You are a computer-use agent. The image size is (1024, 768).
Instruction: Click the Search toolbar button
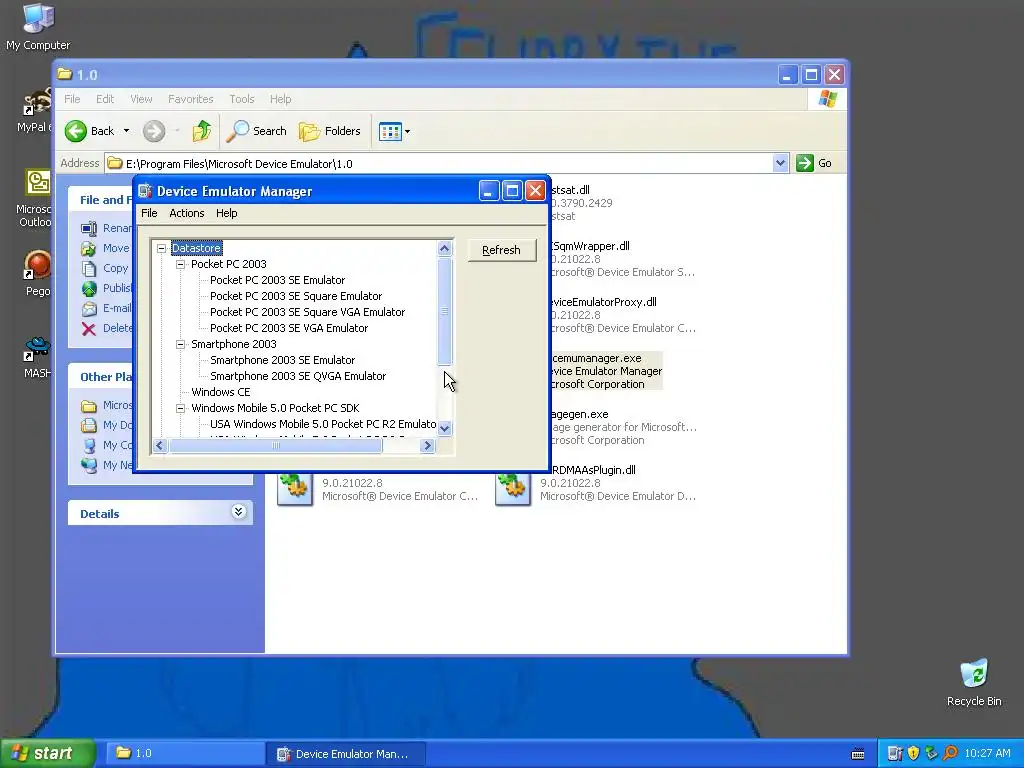click(257, 131)
